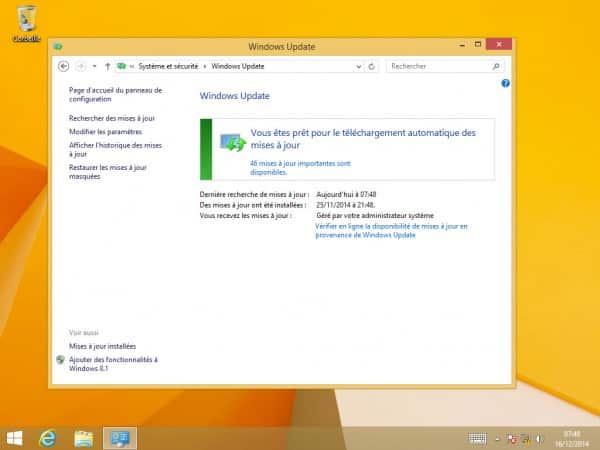Select 'Système et sécurité' breadcrumb
Viewport: 600px width, 450px height.
(170, 66)
